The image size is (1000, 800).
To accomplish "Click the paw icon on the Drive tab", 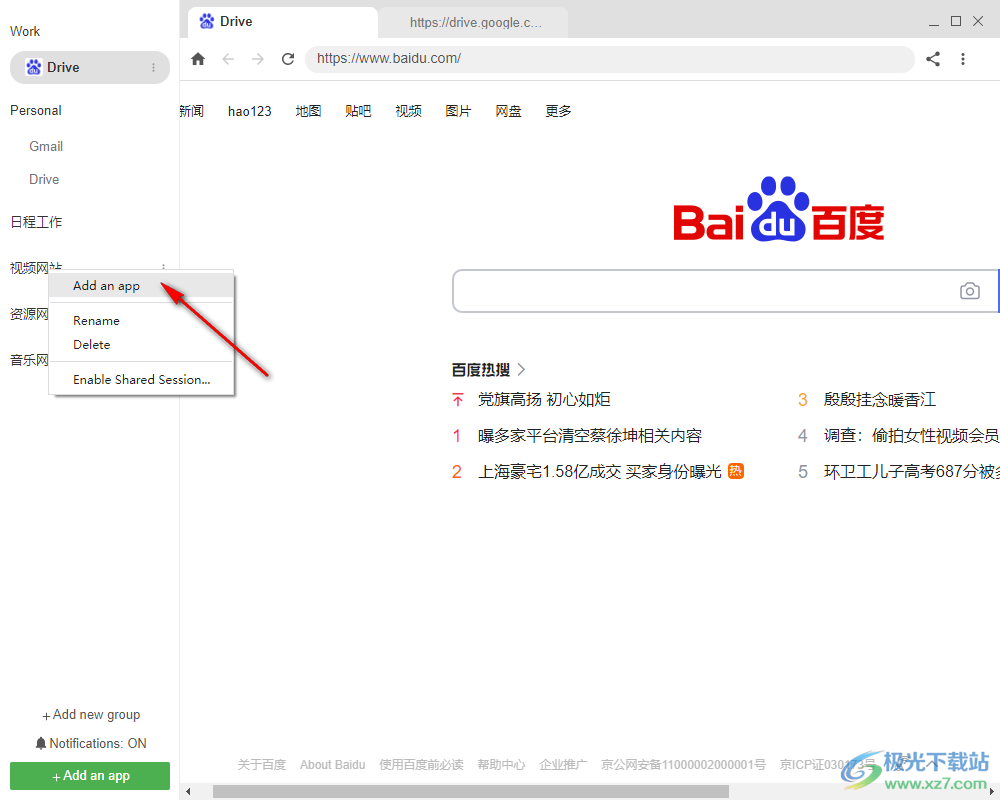I will click(x=207, y=22).
